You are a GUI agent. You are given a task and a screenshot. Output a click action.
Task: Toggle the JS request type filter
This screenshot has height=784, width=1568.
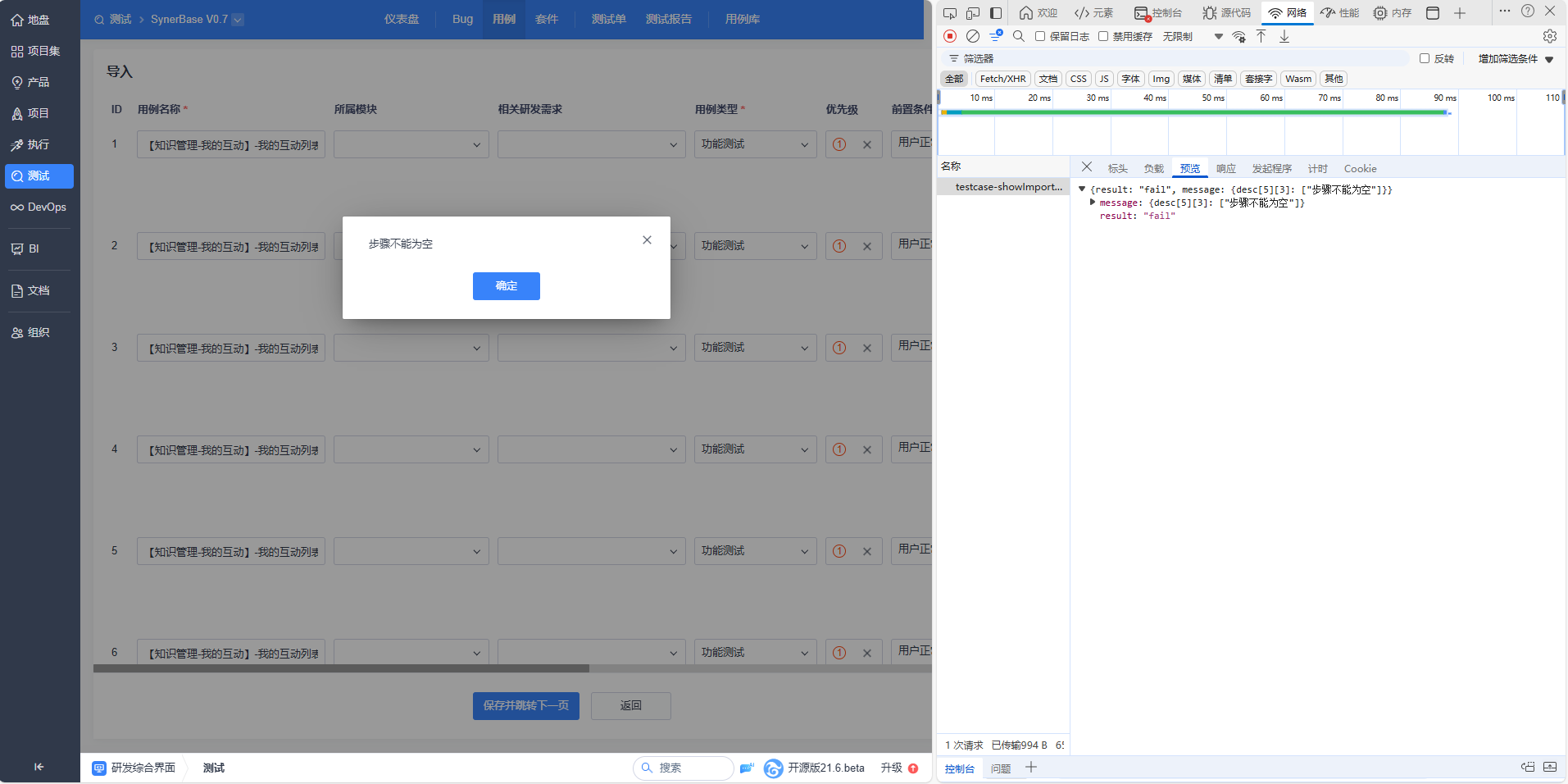pos(1104,79)
